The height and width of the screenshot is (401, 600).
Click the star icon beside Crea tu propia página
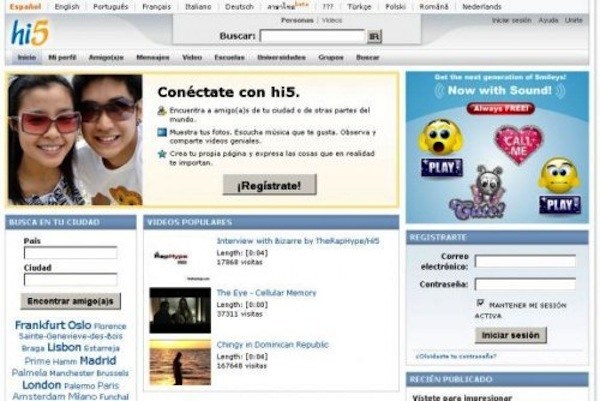[x=162, y=154]
